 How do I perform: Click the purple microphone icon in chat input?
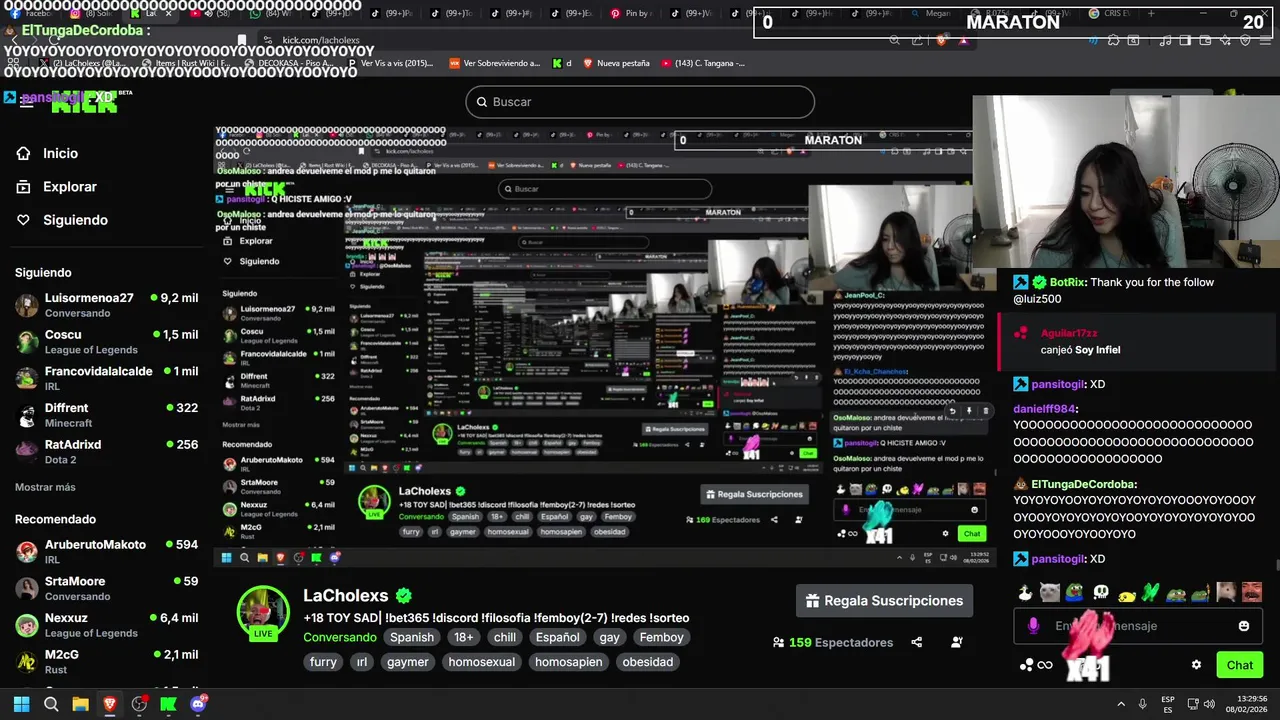(1034, 626)
